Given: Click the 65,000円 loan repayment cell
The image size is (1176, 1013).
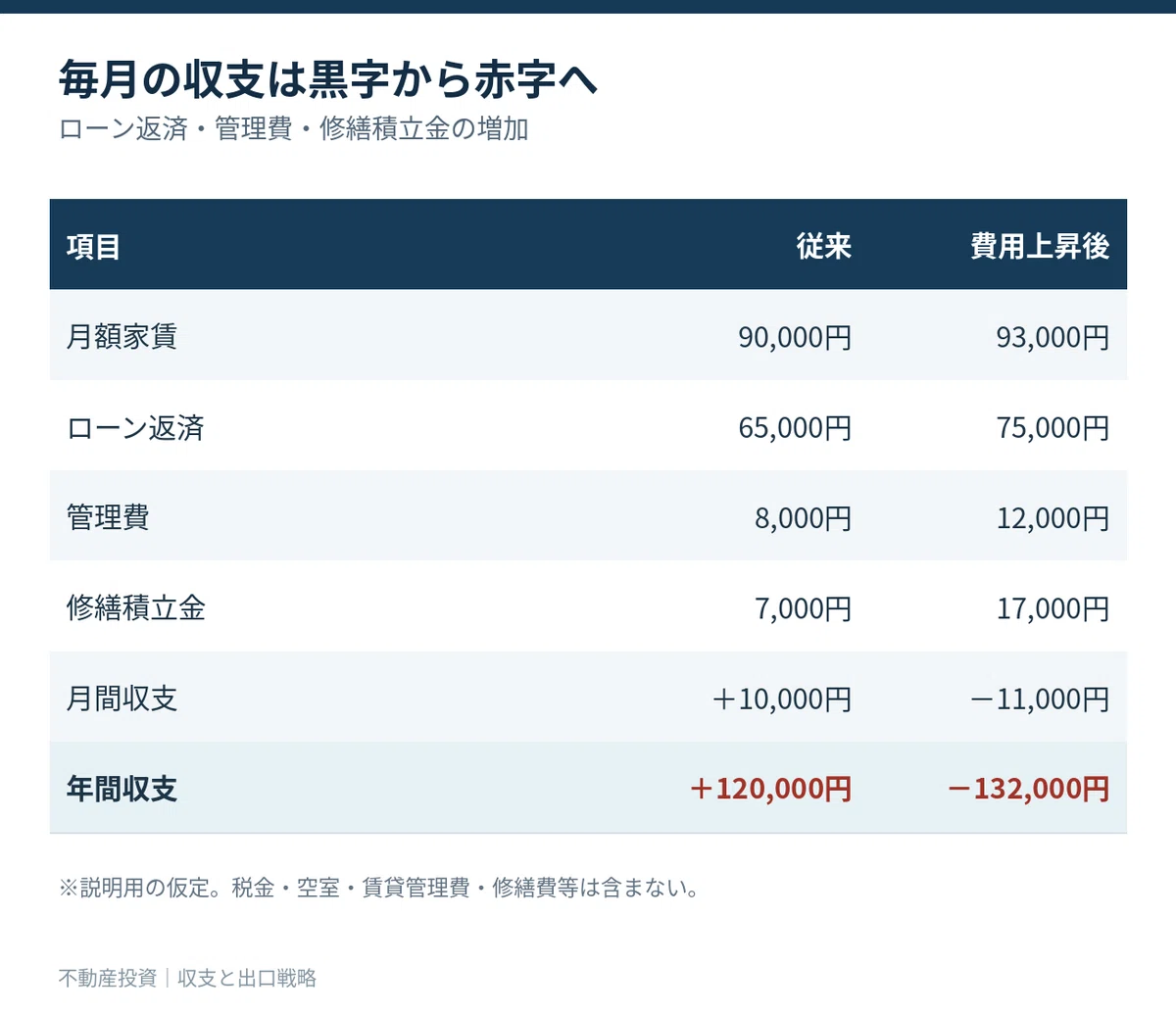Looking at the screenshot, I should click(795, 428).
